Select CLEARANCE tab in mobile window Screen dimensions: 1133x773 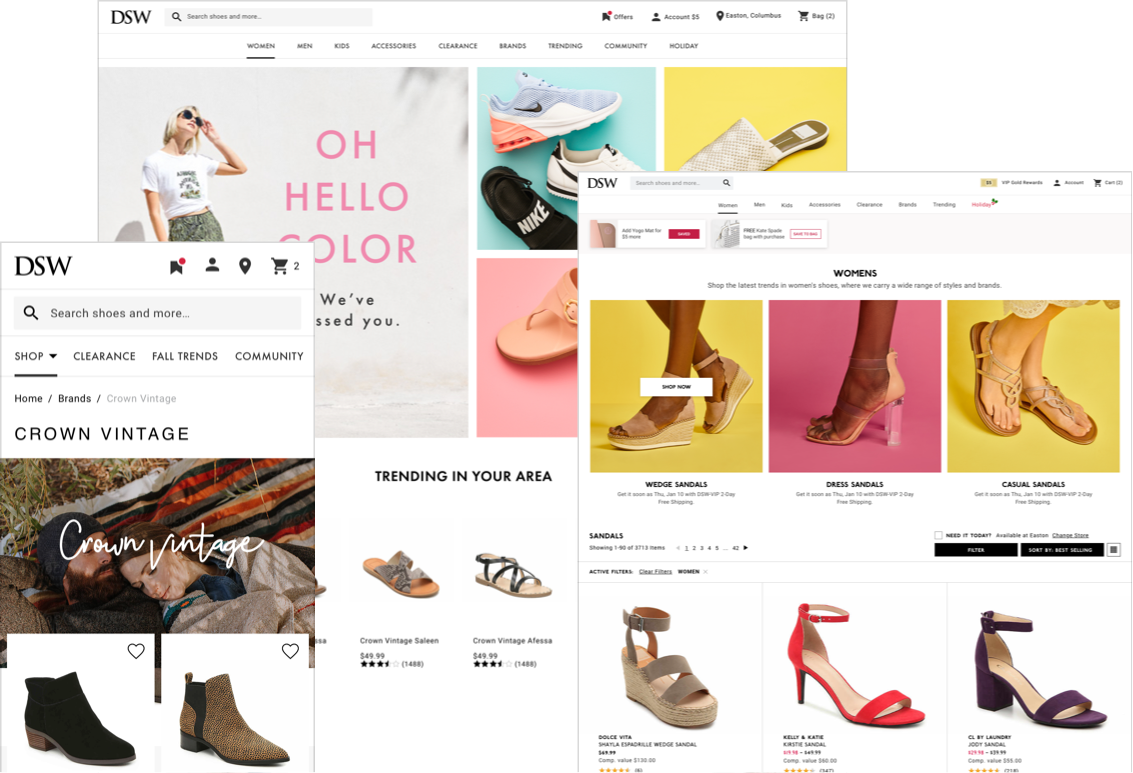click(104, 356)
